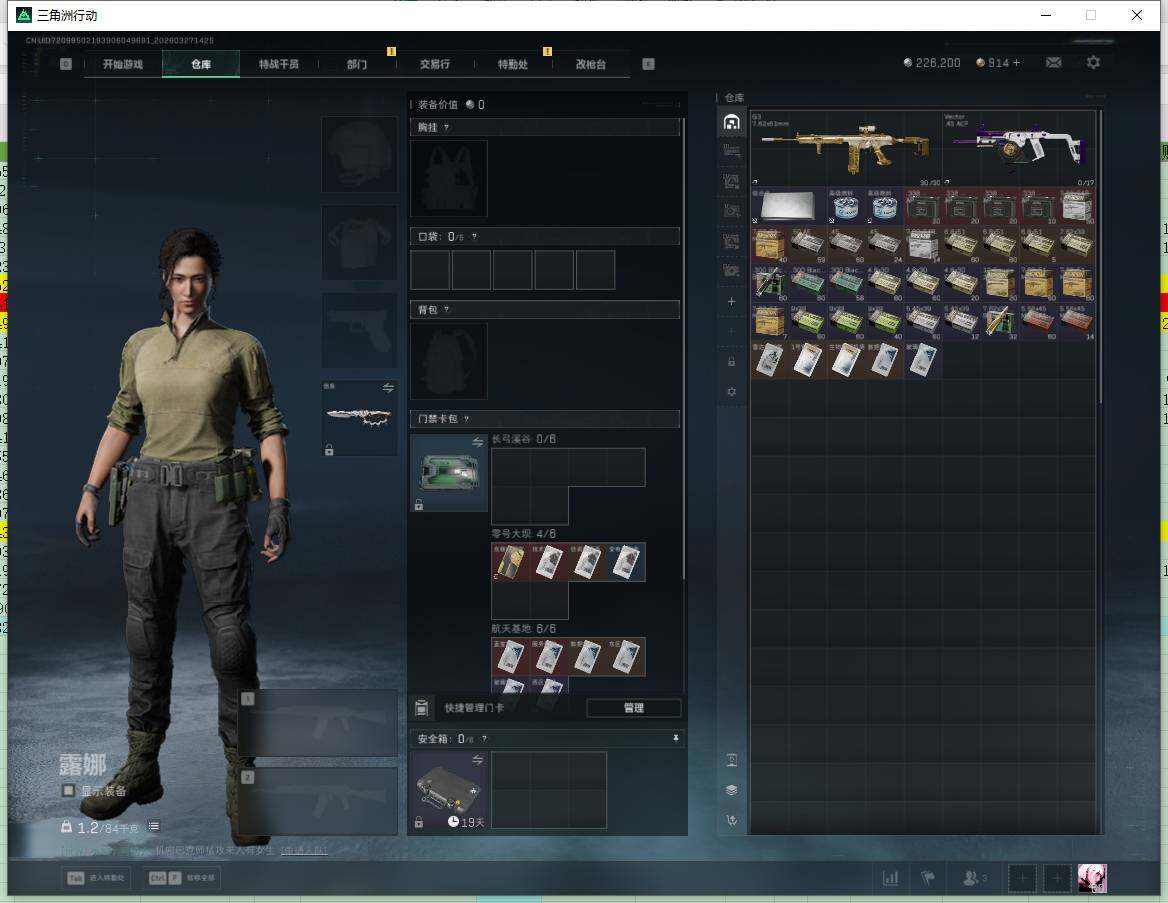This screenshot has height=903, width=1168.
Task: Click the gold bullet ammo item with count 32
Action: click(999, 322)
